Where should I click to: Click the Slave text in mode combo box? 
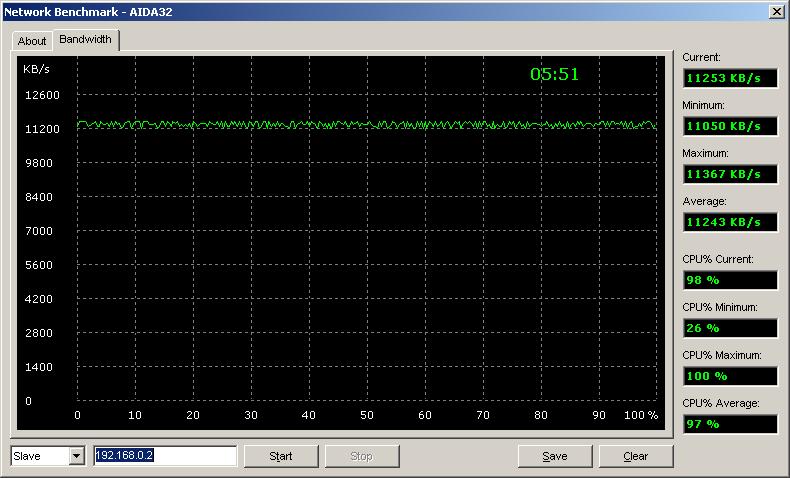(27, 456)
